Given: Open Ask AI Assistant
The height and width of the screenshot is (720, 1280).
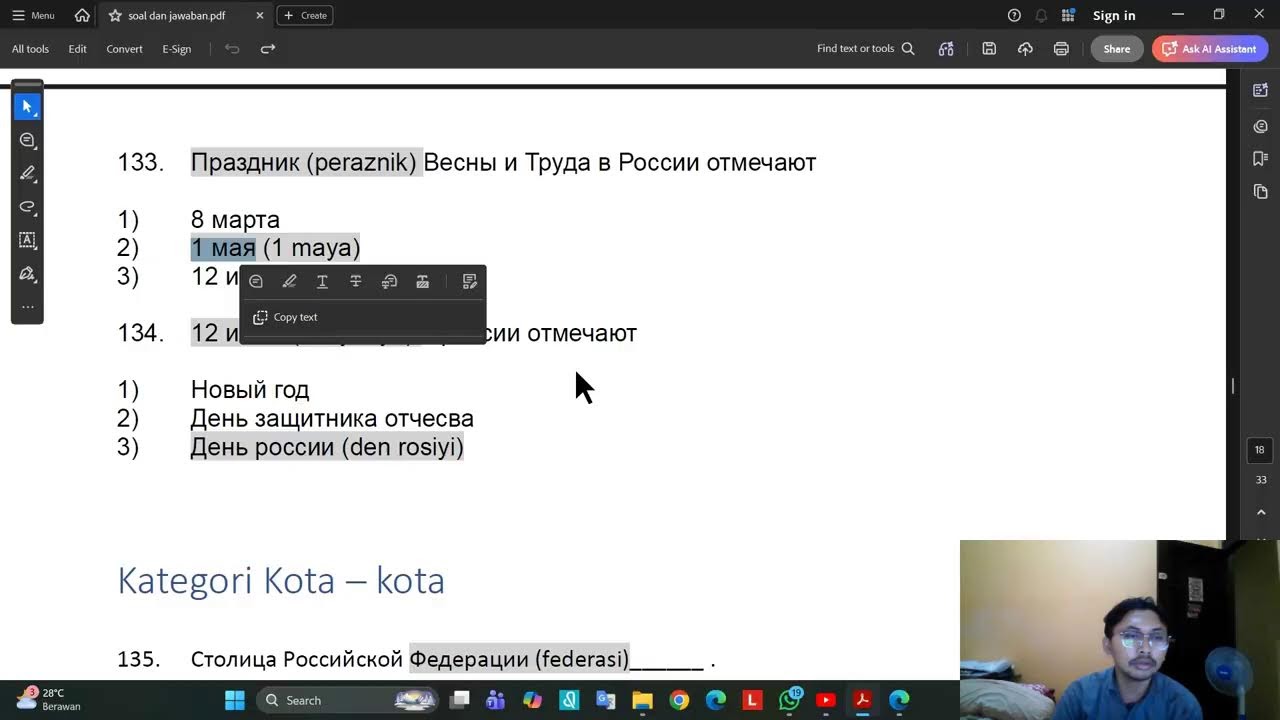Looking at the screenshot, I should pyautogui.click(x=1210, y=49).
